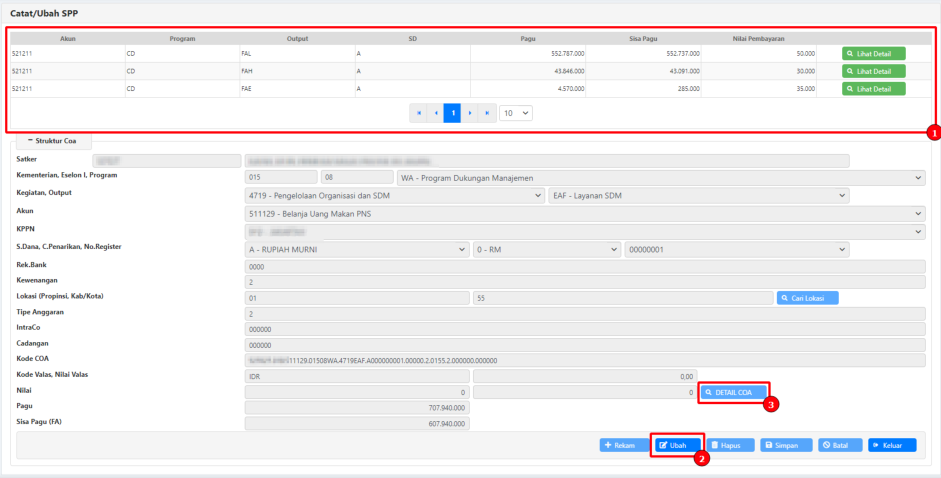Image resolution: width=941 pixels, height=478 pixels.
Task: Click Lihat Detail for the FAH row
Action: [873, 71]
